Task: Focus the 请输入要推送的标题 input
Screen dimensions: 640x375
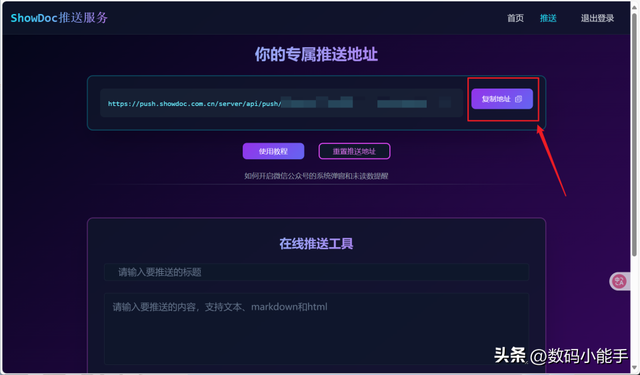Action: coord(316,272)
